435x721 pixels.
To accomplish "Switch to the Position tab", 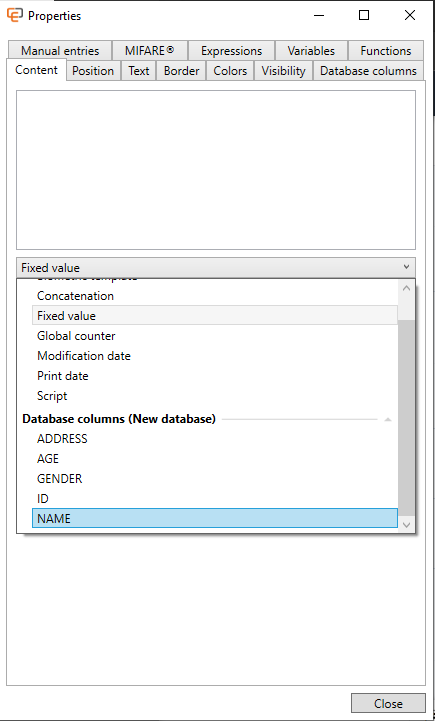I will click(93, 71).
